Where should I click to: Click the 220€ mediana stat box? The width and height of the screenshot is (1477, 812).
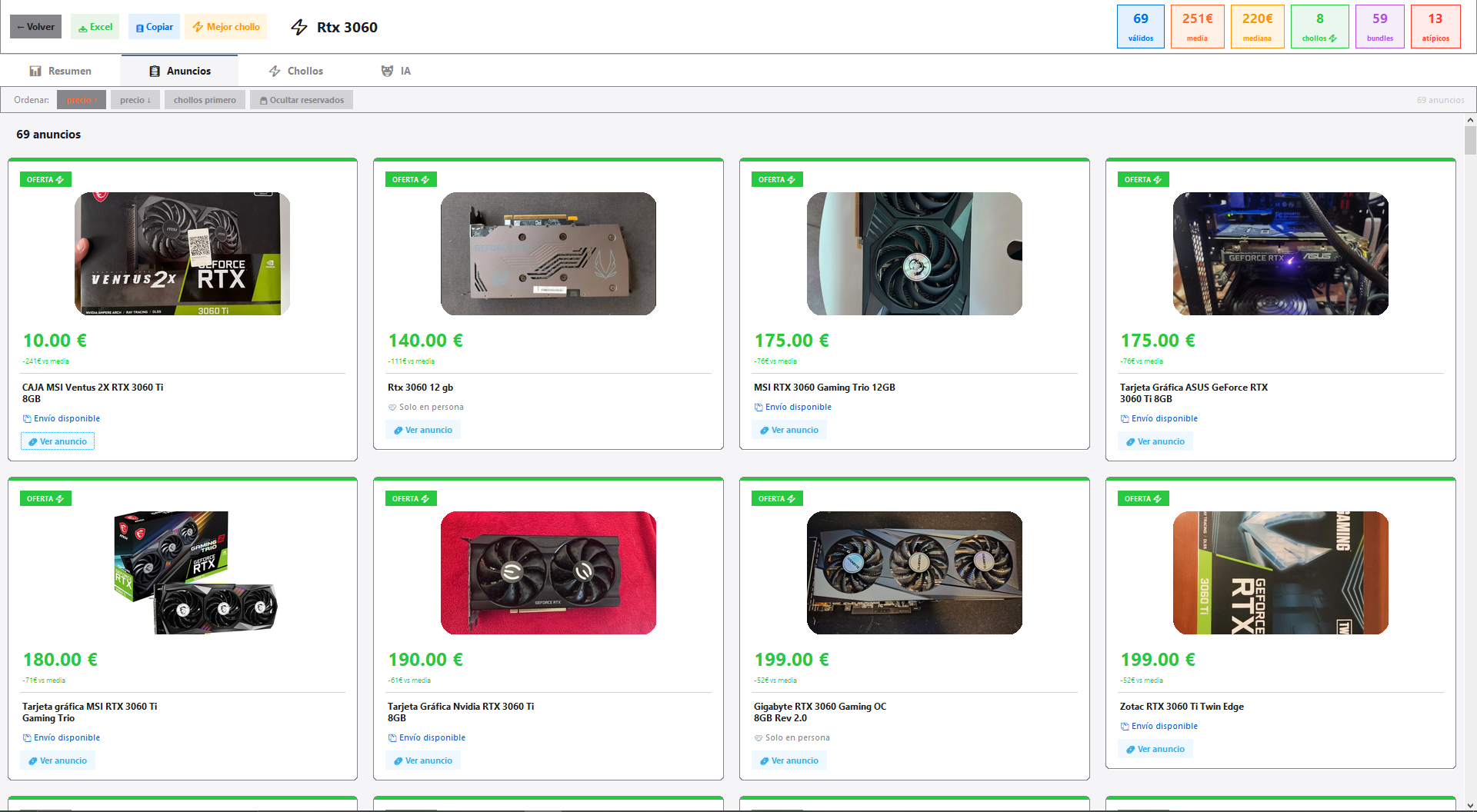1258,27
